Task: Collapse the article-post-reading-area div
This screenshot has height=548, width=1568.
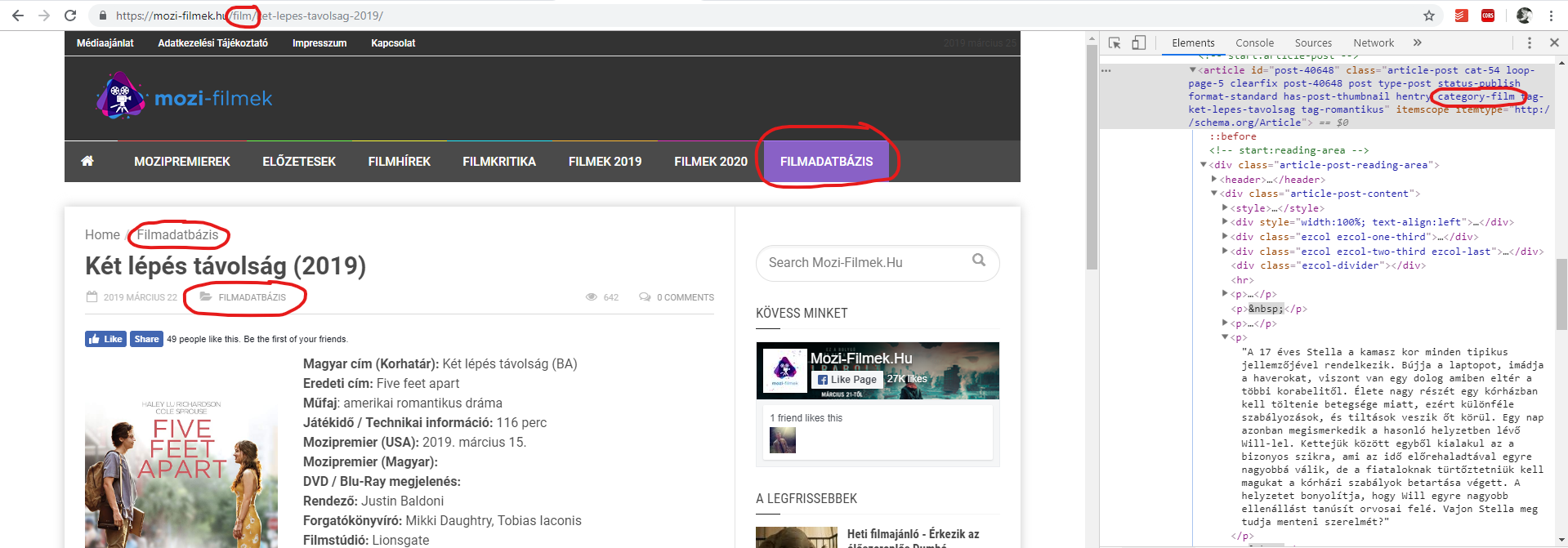Action: click(x=1204, y=165)
